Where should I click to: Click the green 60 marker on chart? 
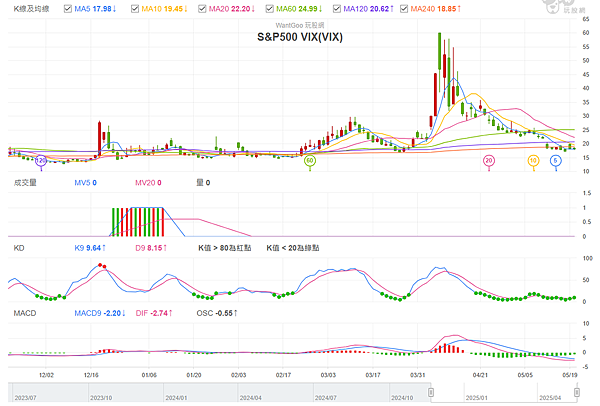[310, 161]
